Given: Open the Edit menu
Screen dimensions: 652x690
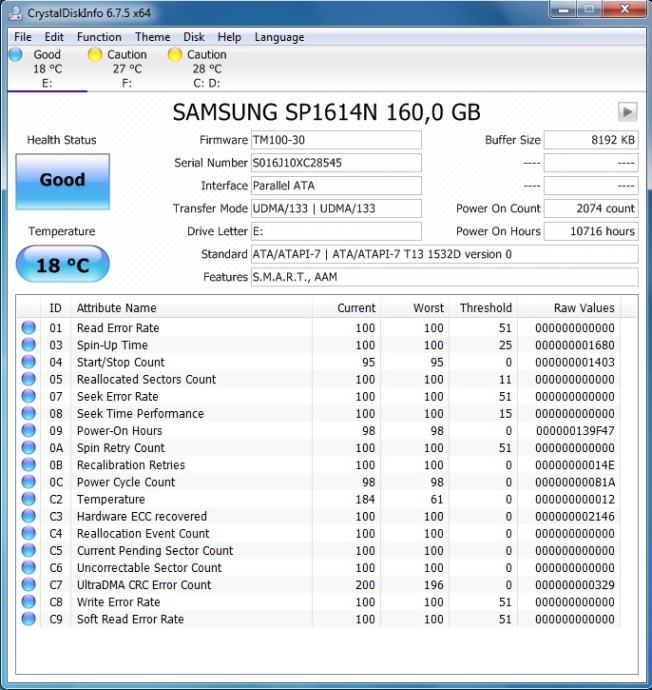Looking at the screenshot, I should click(54, 37).
